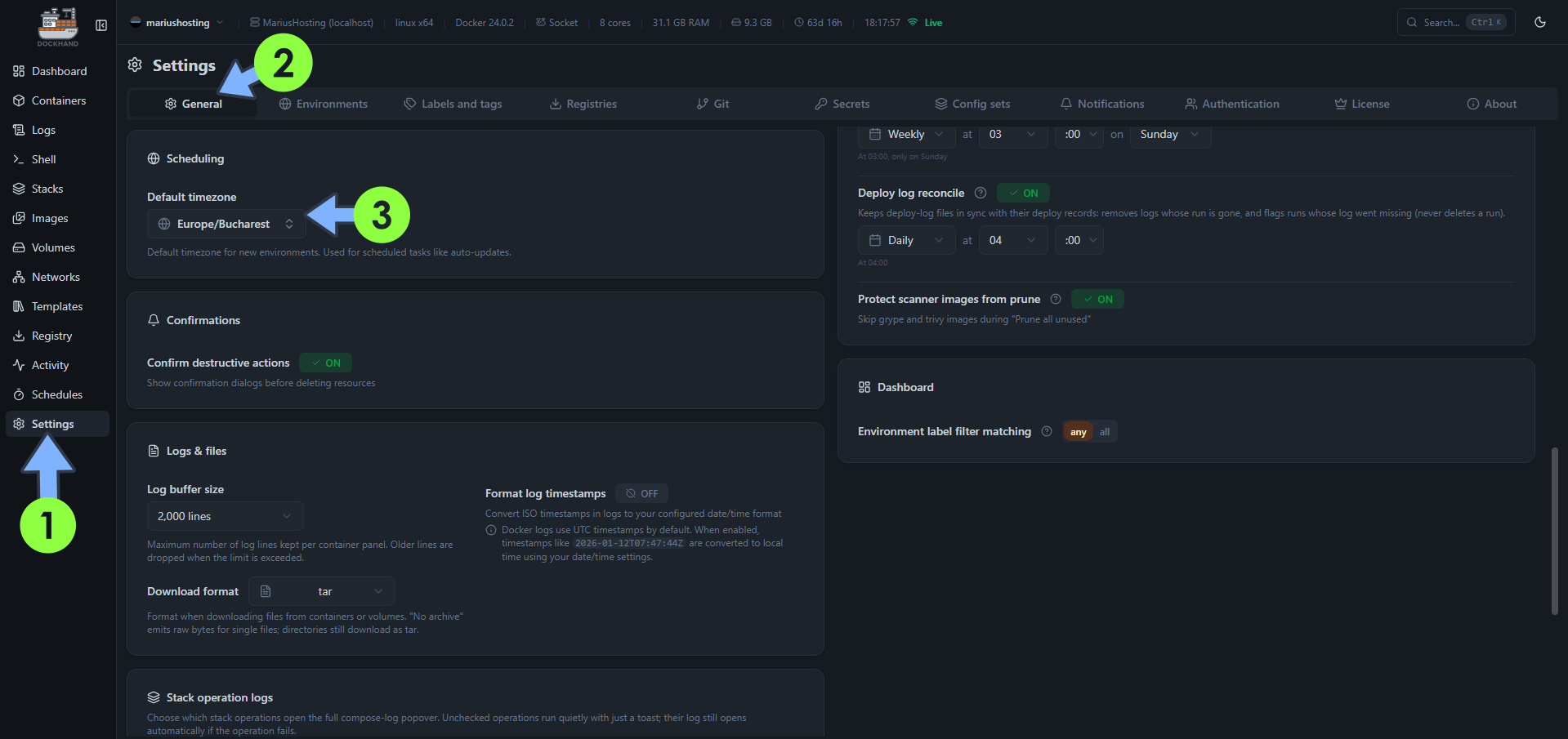Open Templates page
The width and height of the screenshot is (1568, 739).
[x=57, y=306]
